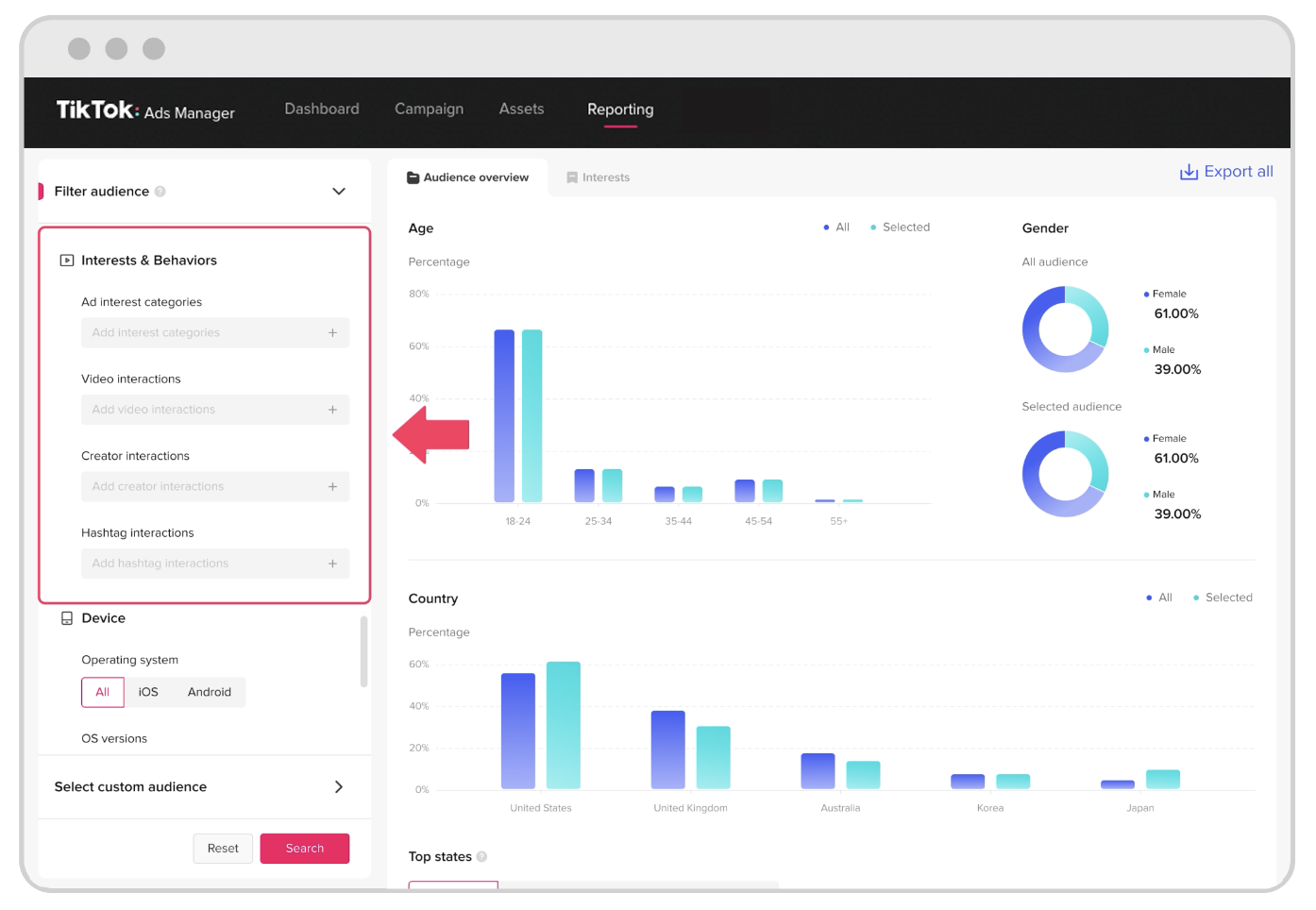Click the Select custom audience label
Image resolution: width=1316 pixels, height=910 pixels.
click(130, 787)
